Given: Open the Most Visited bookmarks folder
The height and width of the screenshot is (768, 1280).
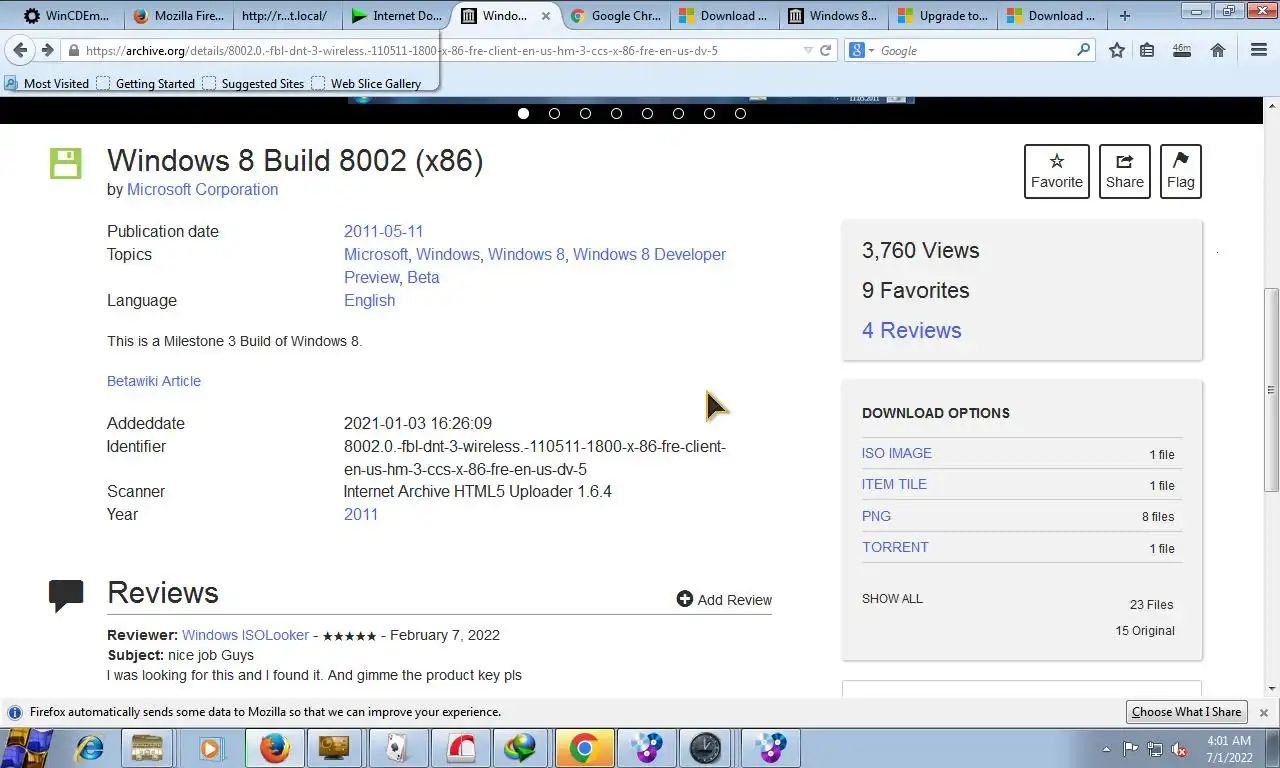Looking at the screenshot, I should click(47, 83).
